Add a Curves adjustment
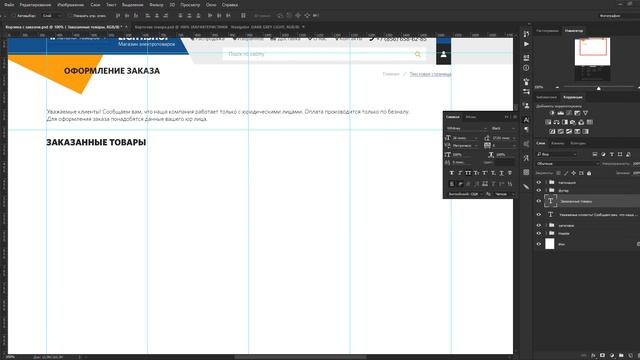The height and width of the screenshot is (360, 640). point(569,113)
